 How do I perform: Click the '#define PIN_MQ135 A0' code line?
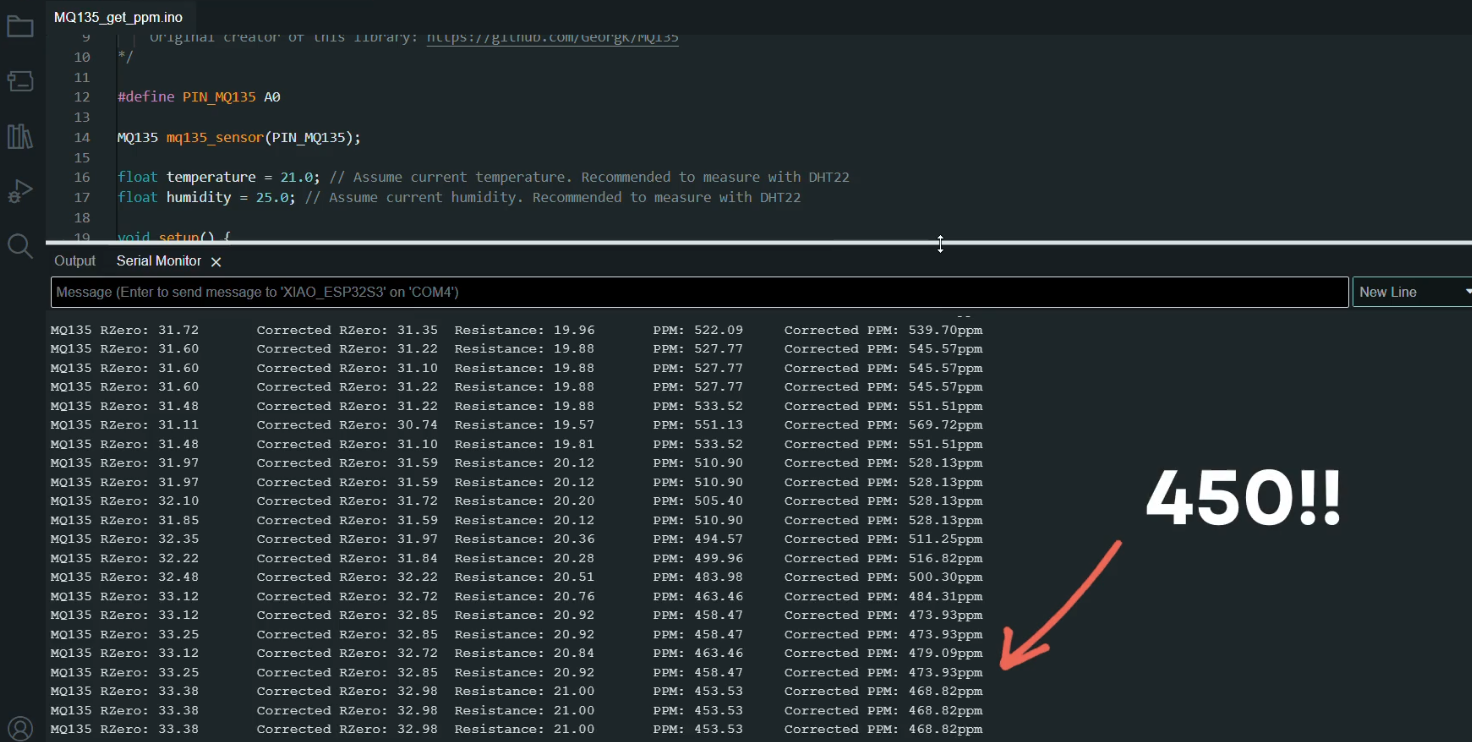click(199, 97)
